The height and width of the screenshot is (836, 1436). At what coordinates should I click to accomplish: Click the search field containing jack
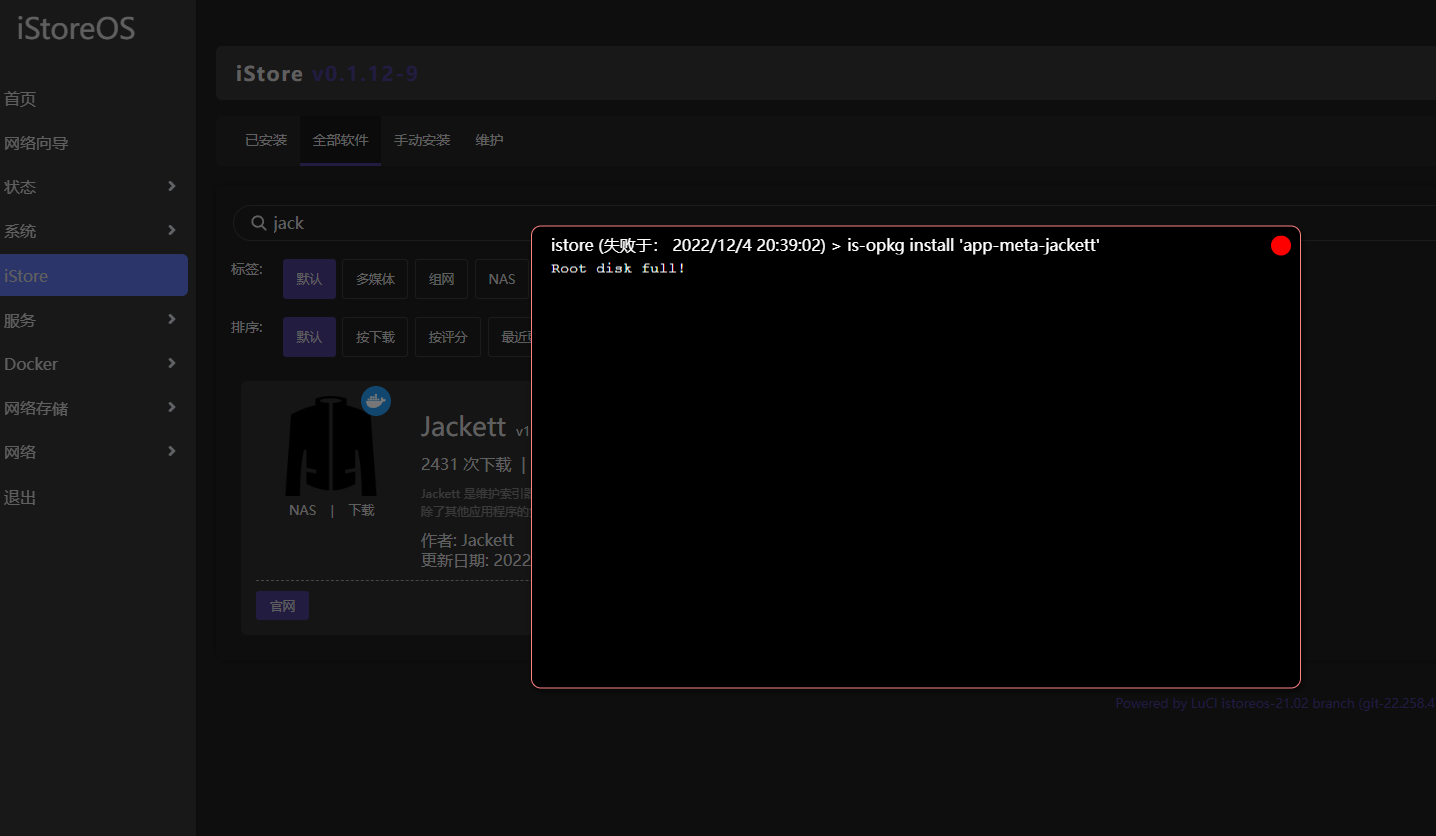coord(350,222)
